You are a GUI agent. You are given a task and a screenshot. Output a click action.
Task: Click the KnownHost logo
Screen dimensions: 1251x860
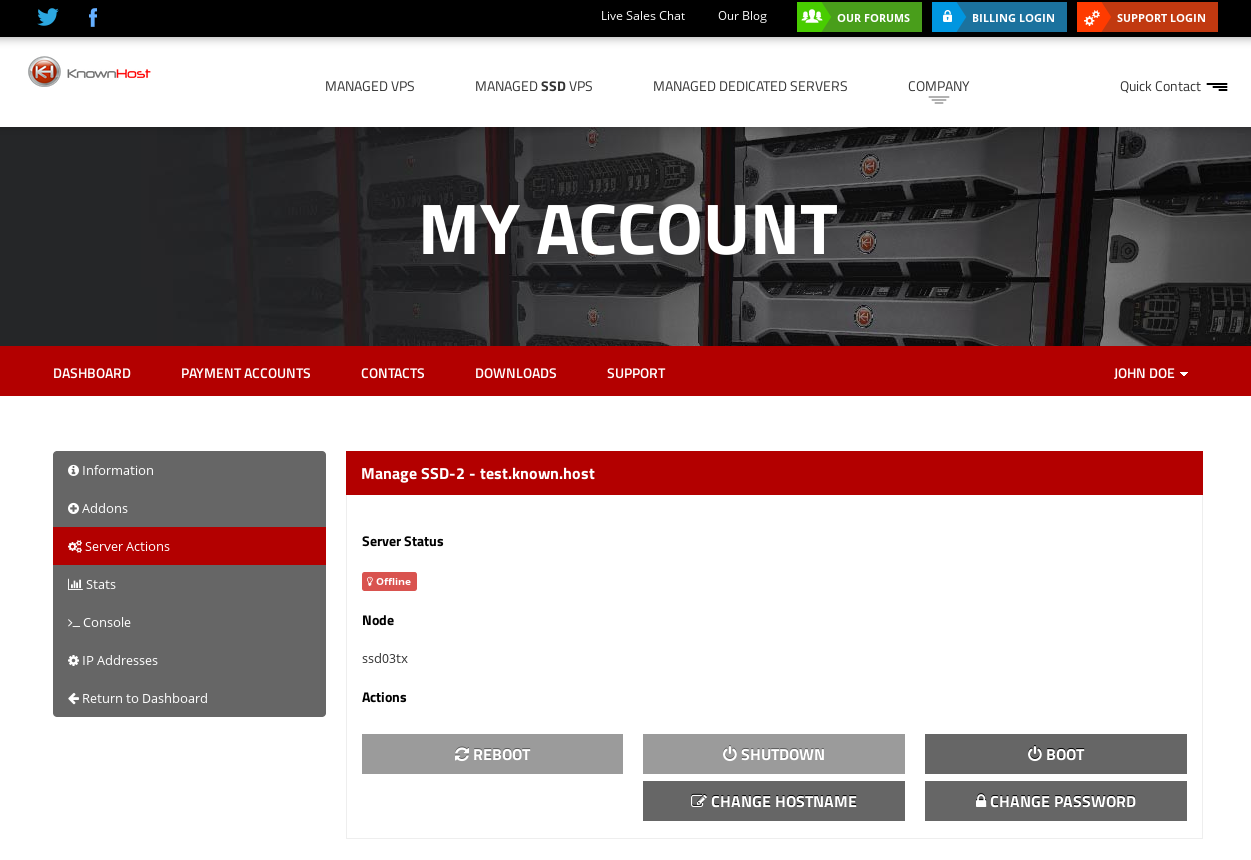(x=89, y=72)
